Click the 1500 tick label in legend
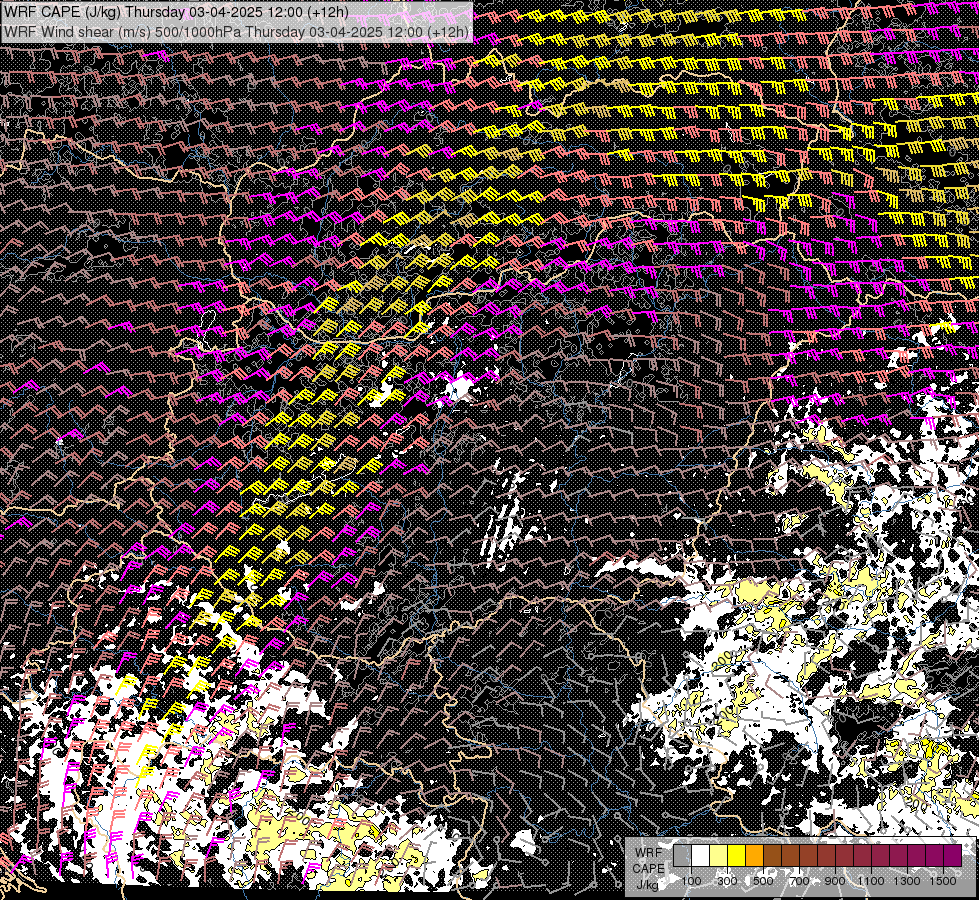The height and width of the screenshot is (900, 979). (943, 881)
